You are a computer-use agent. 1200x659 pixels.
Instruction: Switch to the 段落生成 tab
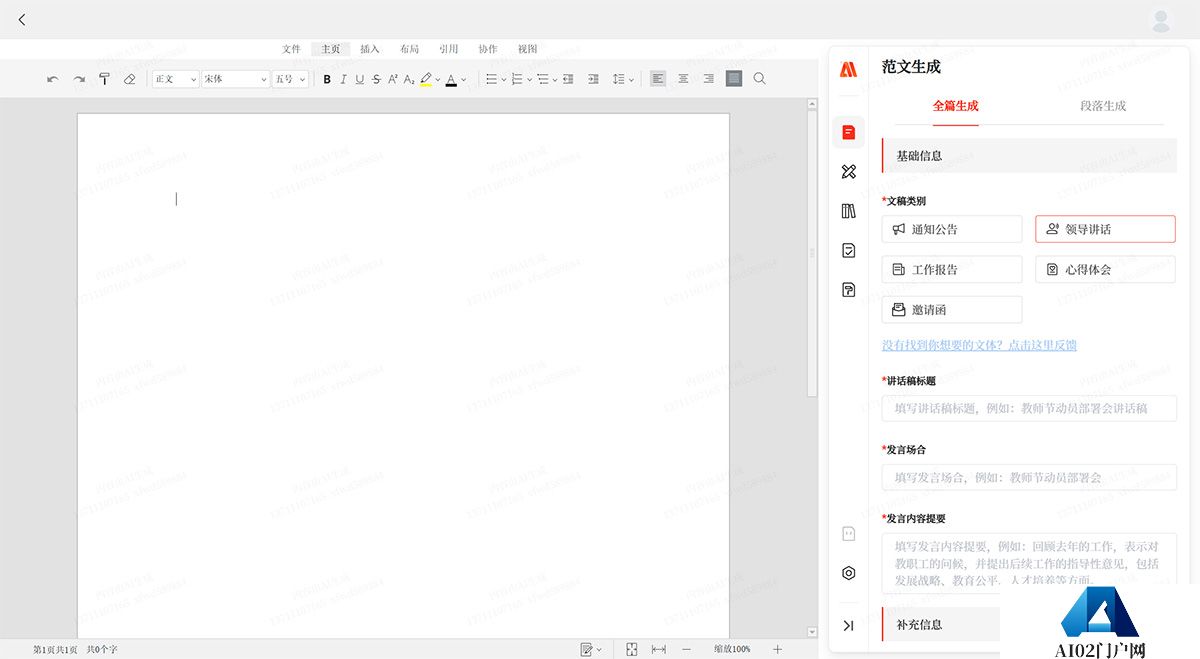[1103, 105]
